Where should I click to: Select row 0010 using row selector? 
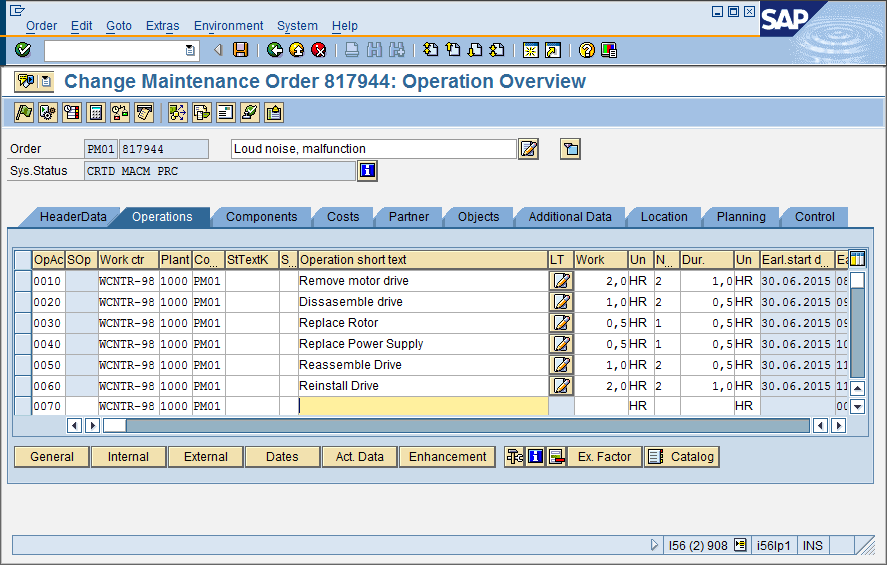(23, 281)
